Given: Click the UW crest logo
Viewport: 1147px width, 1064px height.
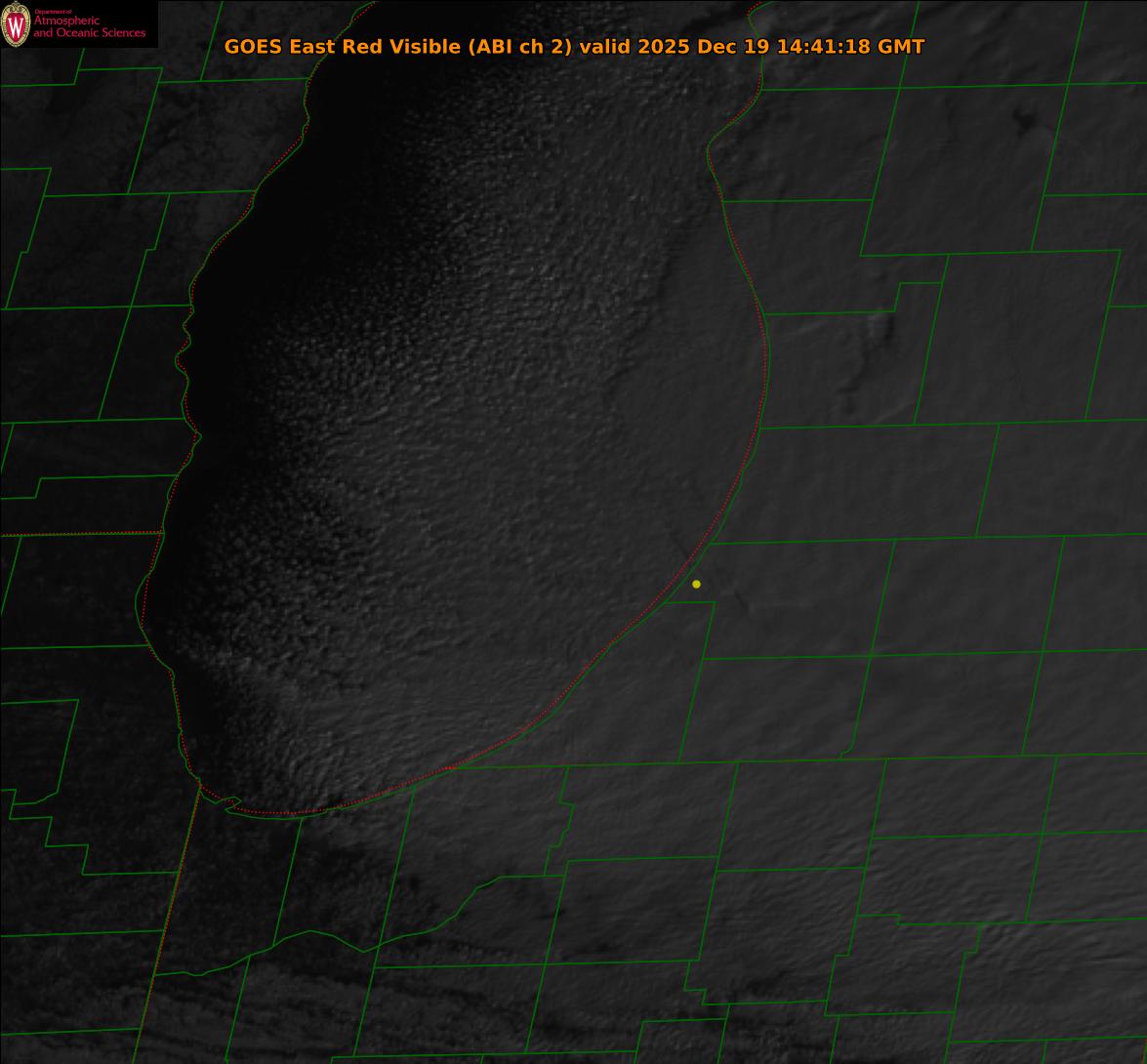Looking at the screenshot, I should pos(16,23).
